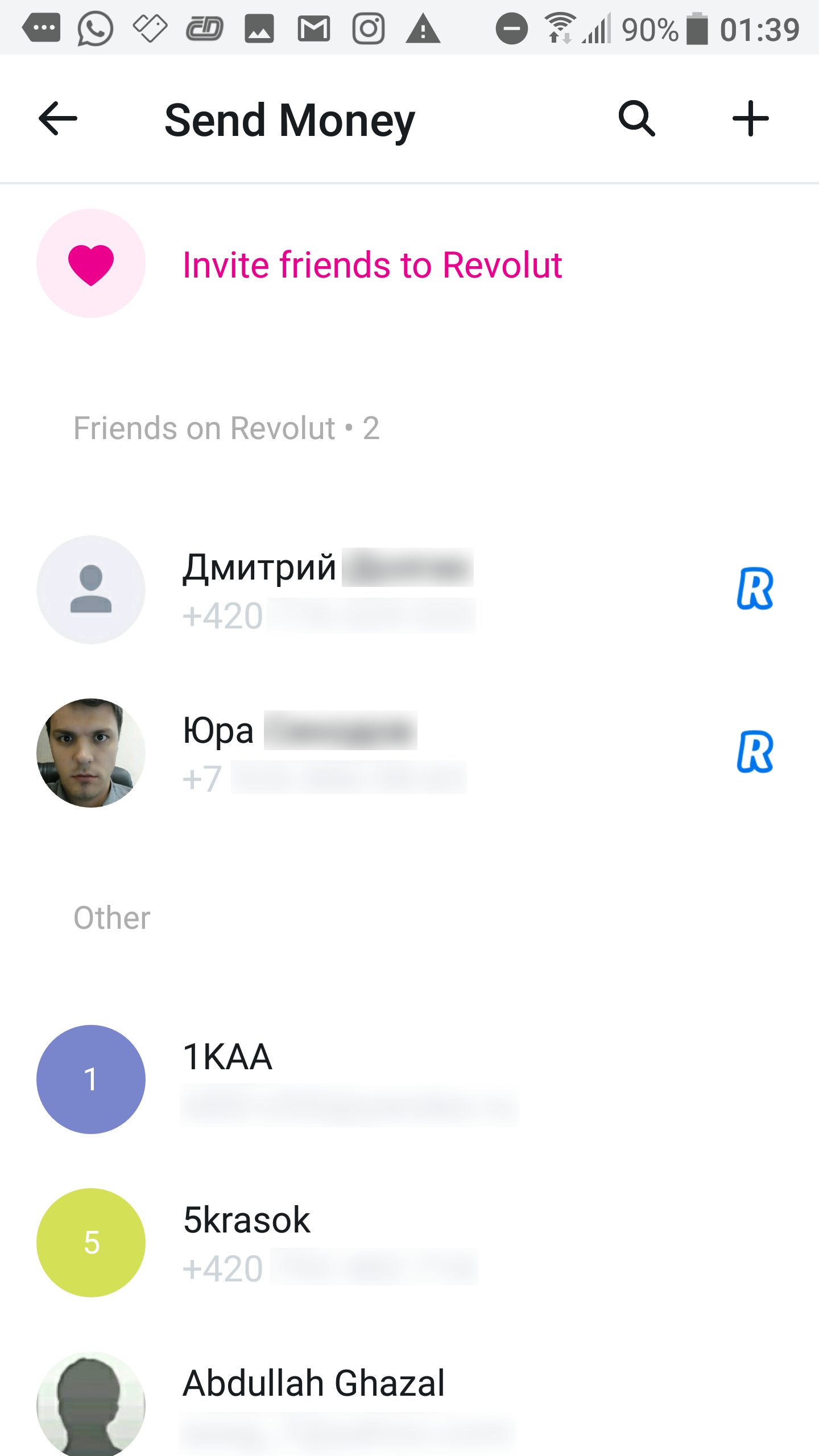Tap the purple 1 avatar circle
This screenshot has height=1456, width=819.
(x=91, y=1079)
